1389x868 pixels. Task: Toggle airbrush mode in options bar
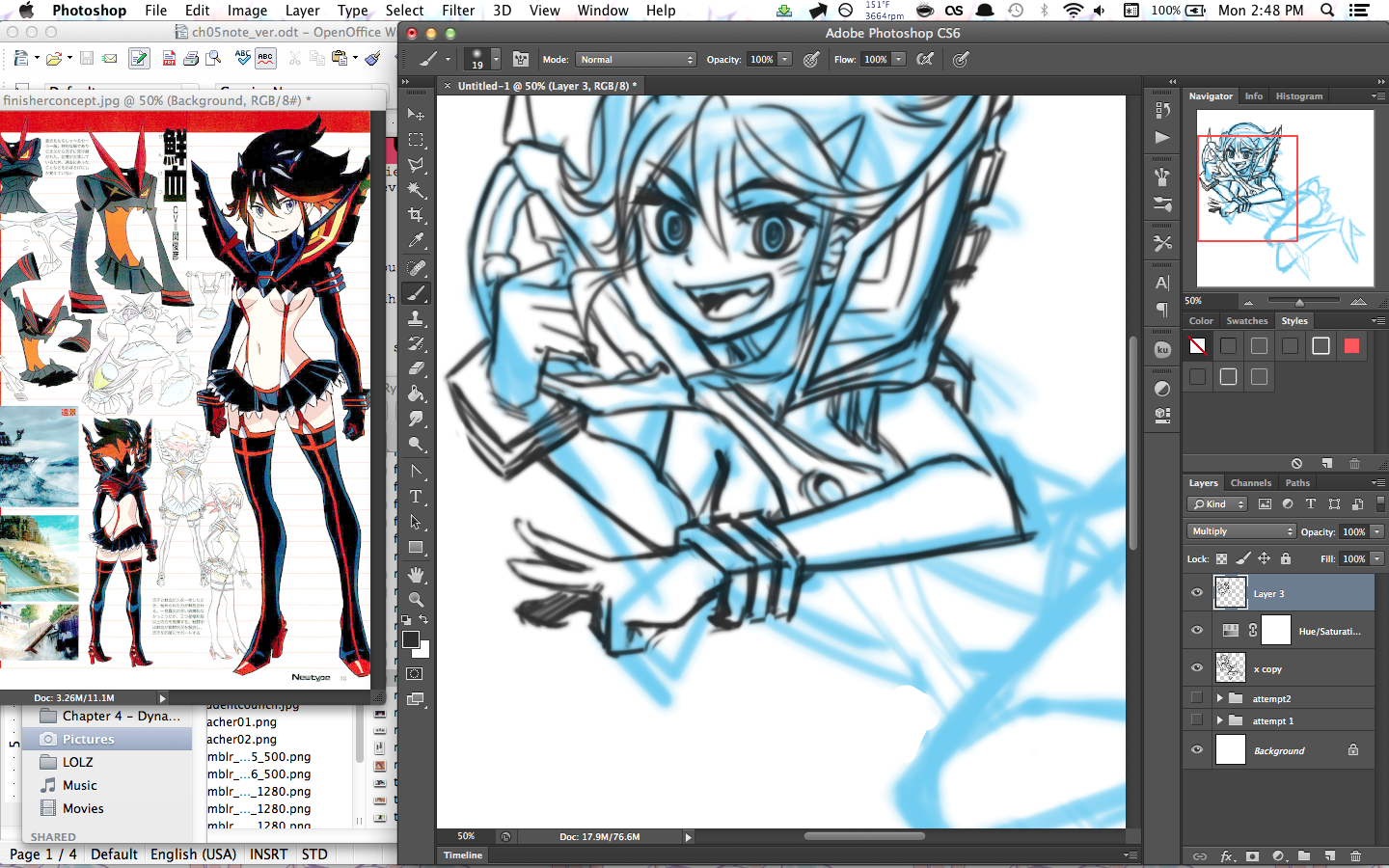pos(925,59)
